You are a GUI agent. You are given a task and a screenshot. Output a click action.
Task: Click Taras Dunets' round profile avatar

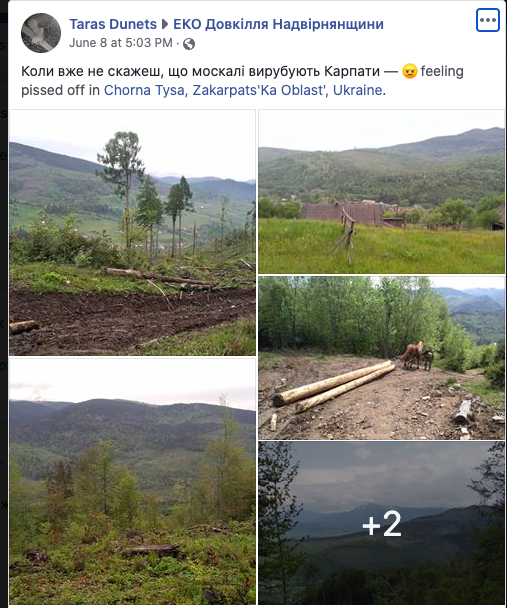[x=41, y=33]
